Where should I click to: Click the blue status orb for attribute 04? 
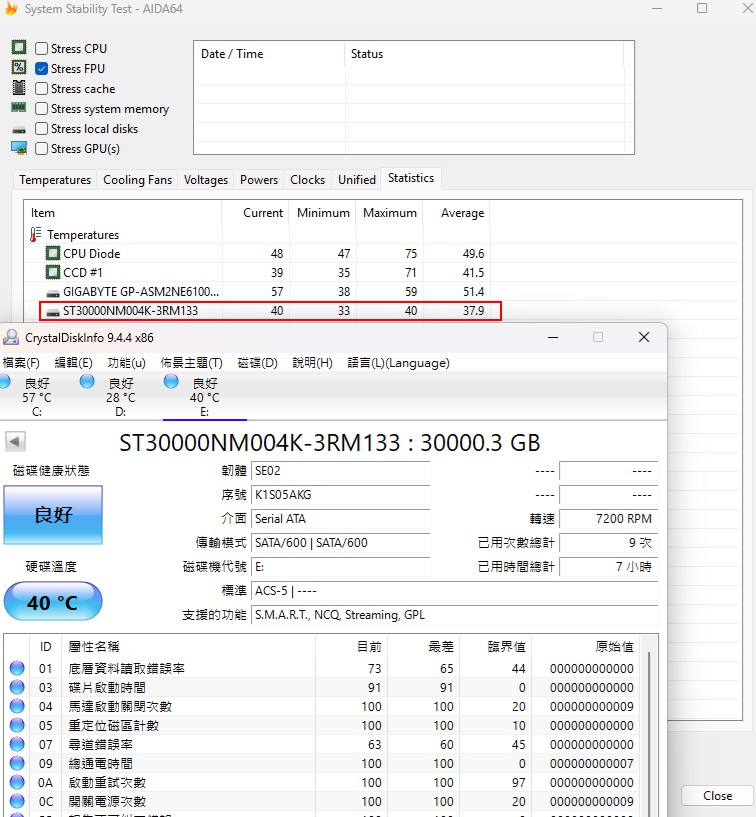click(17, 706)
